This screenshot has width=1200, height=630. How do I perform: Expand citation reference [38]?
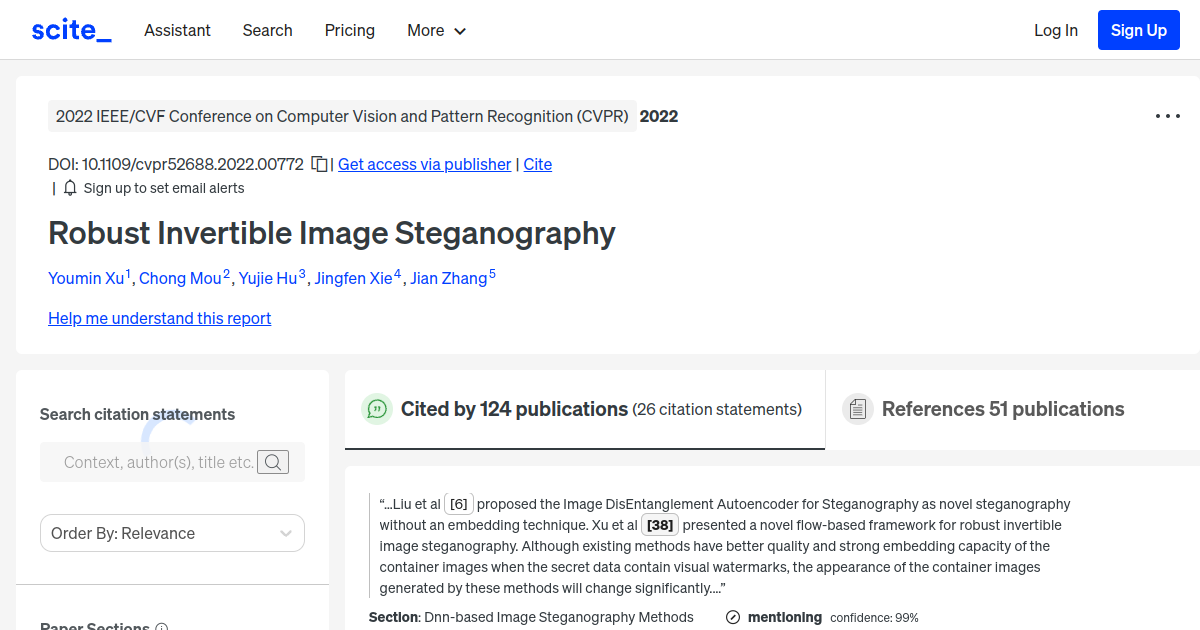pyautogui.click(x=659, y=524)
